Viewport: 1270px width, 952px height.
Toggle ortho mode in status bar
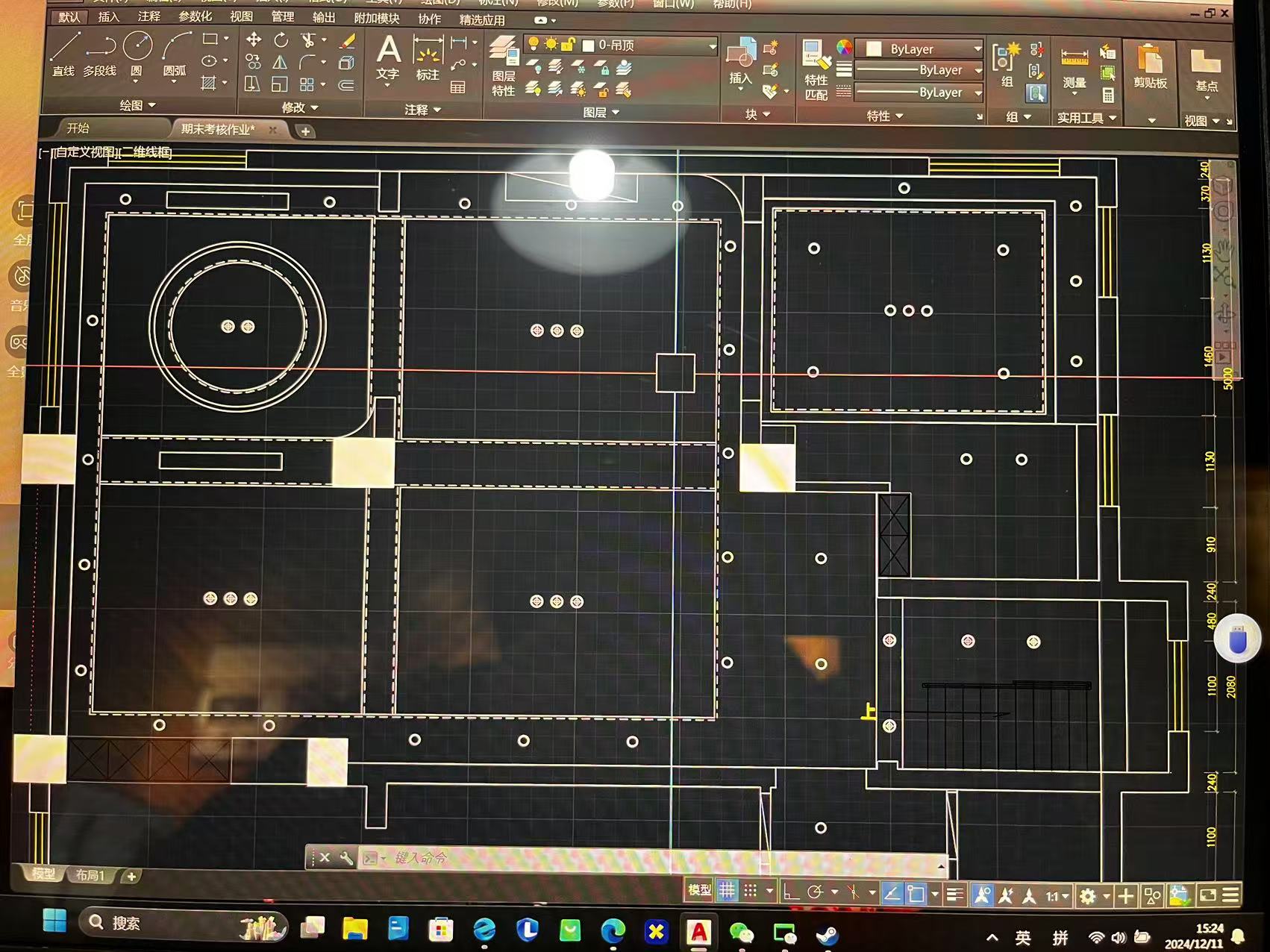(x=791, y=892)
